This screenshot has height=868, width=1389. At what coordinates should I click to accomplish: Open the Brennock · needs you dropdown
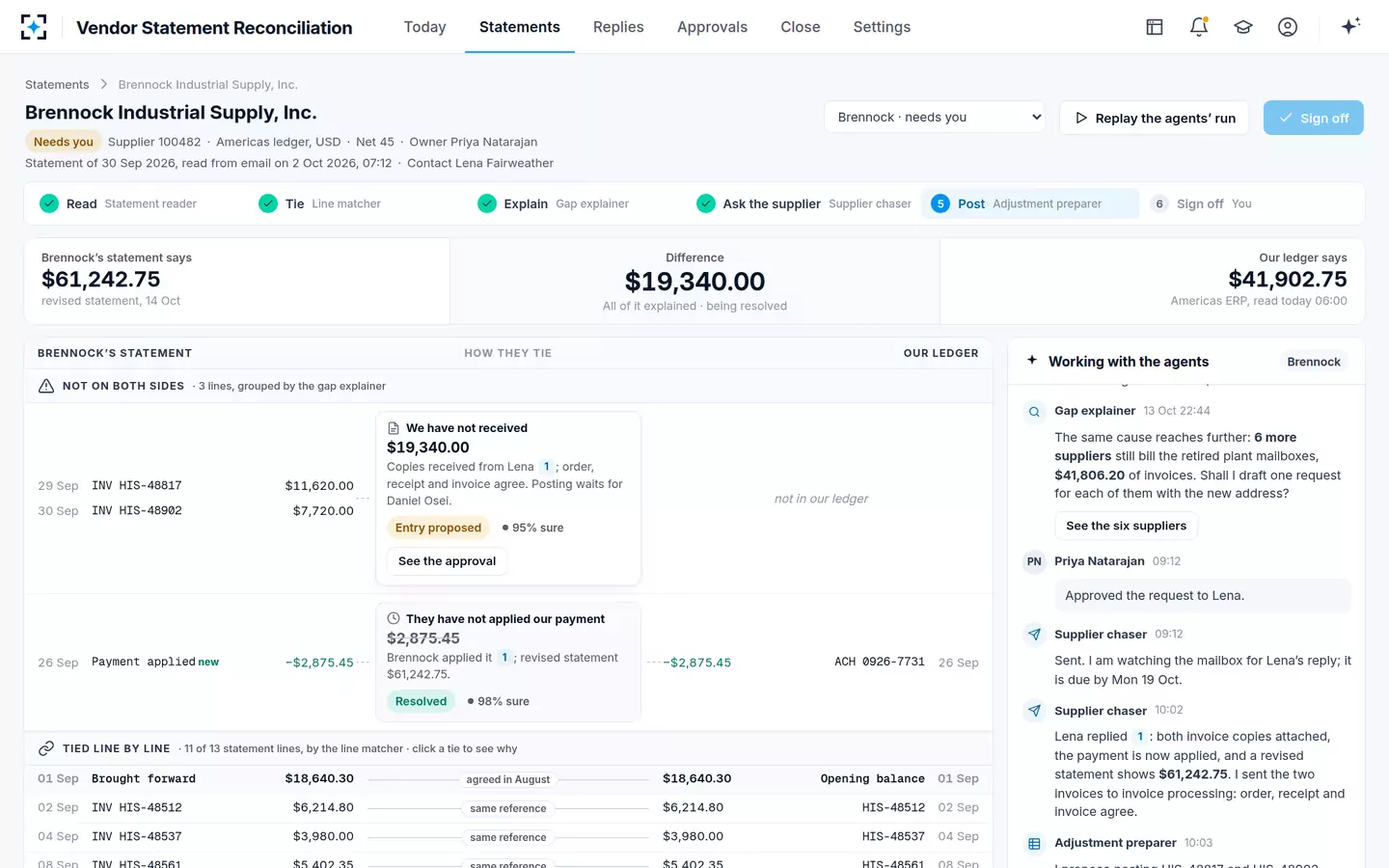pos(935,117)
